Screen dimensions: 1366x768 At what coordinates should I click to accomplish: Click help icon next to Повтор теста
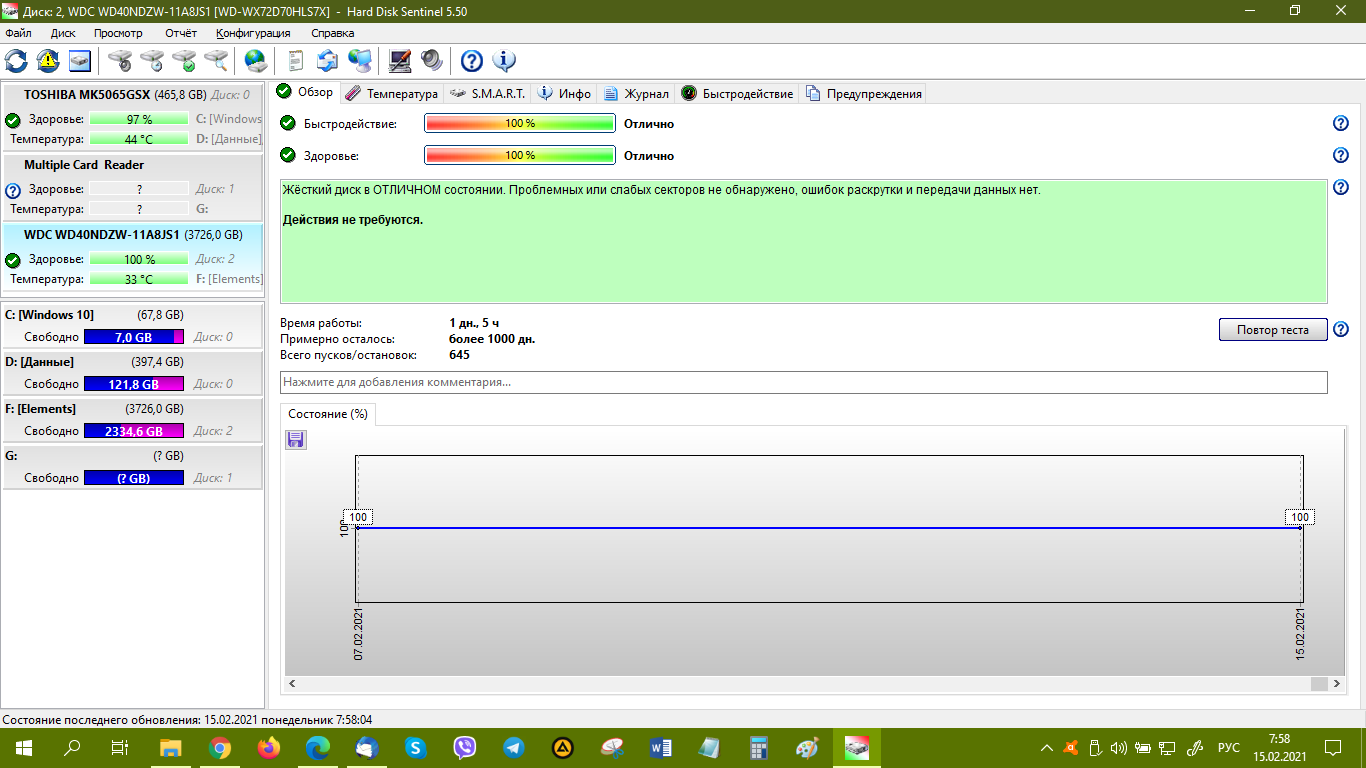(1341, 329)
